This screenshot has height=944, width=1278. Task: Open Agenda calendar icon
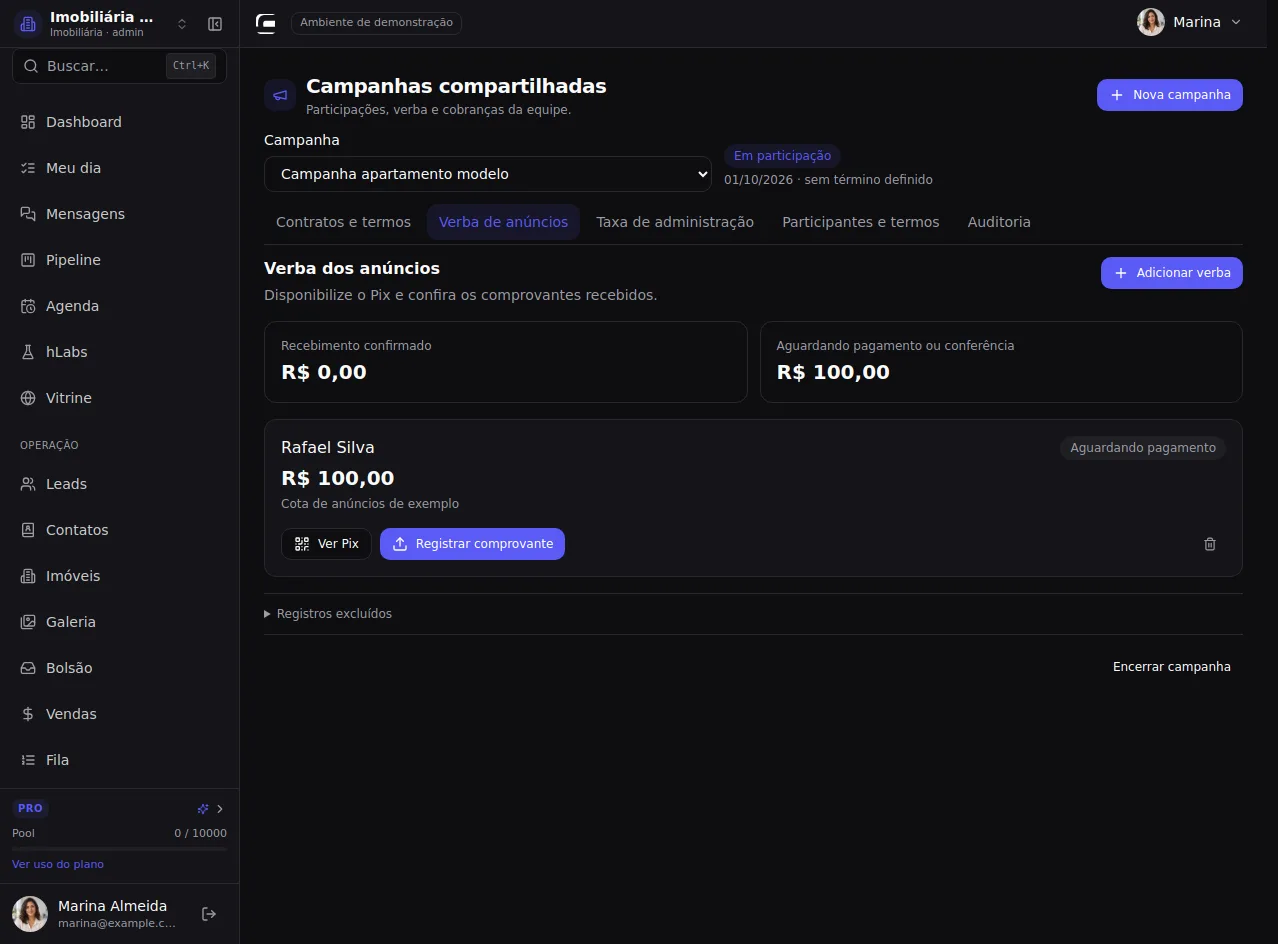coord(28,306)
